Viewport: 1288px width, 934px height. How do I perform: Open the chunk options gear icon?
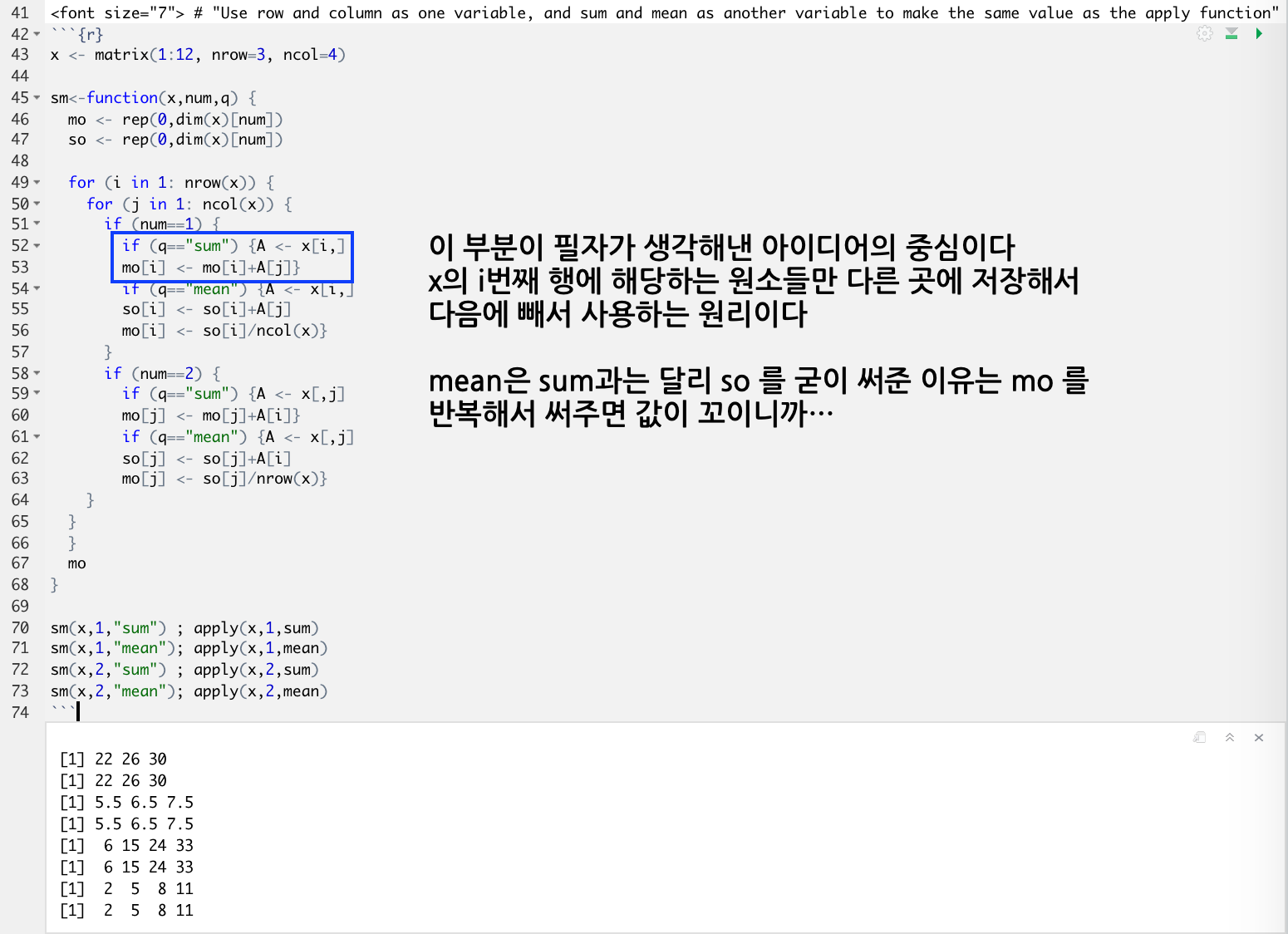tap(1205, 33)
